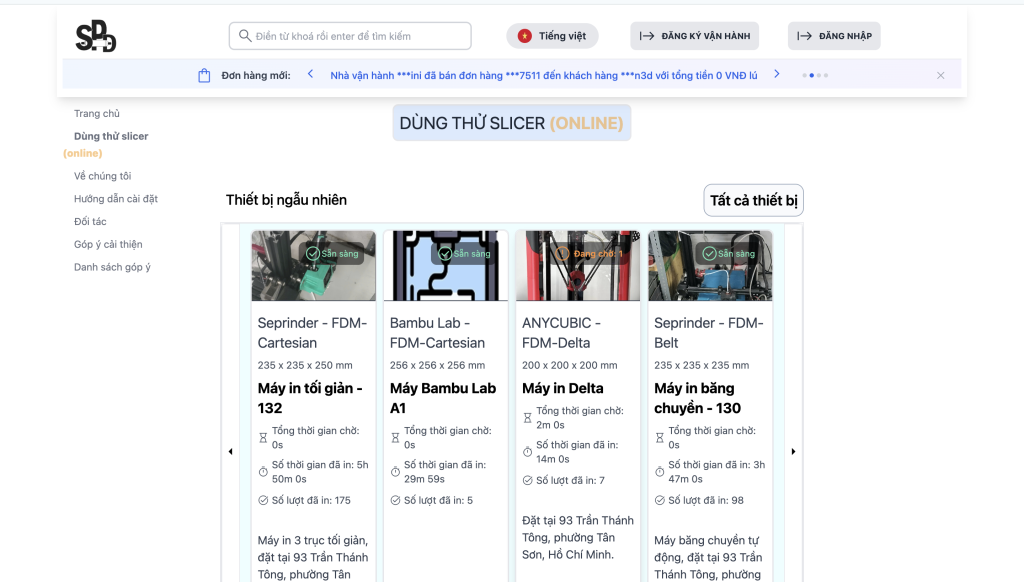Show previous order notification with left chevron
The height and width of the screenshot is (582, 1024).
[310, 74]
